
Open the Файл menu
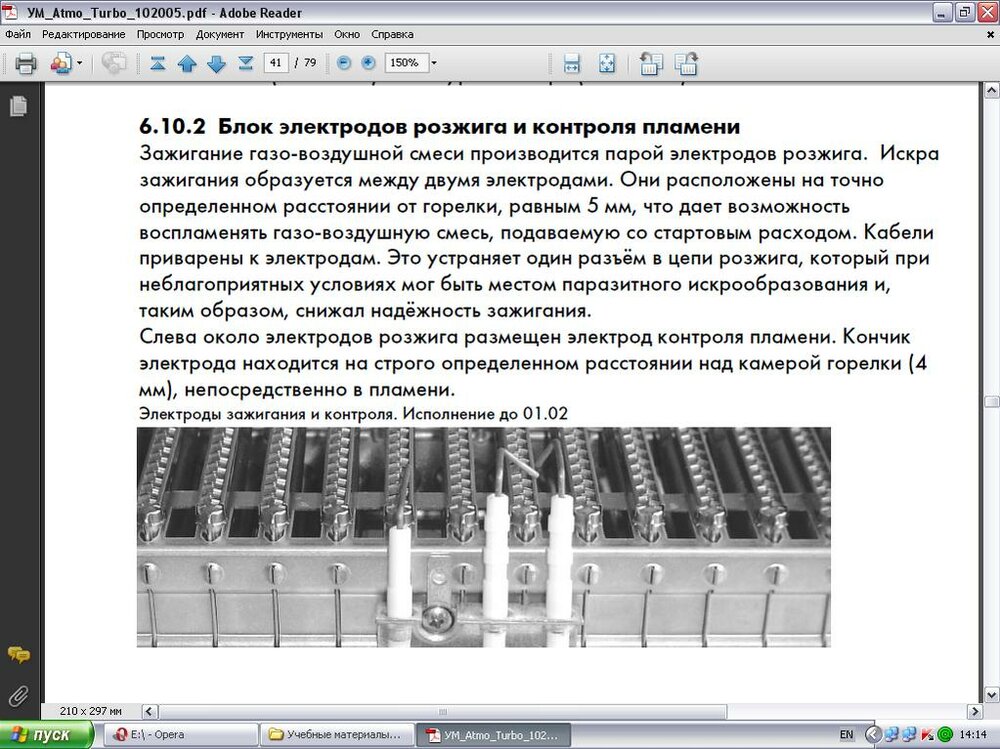click(x=17, y=34)
